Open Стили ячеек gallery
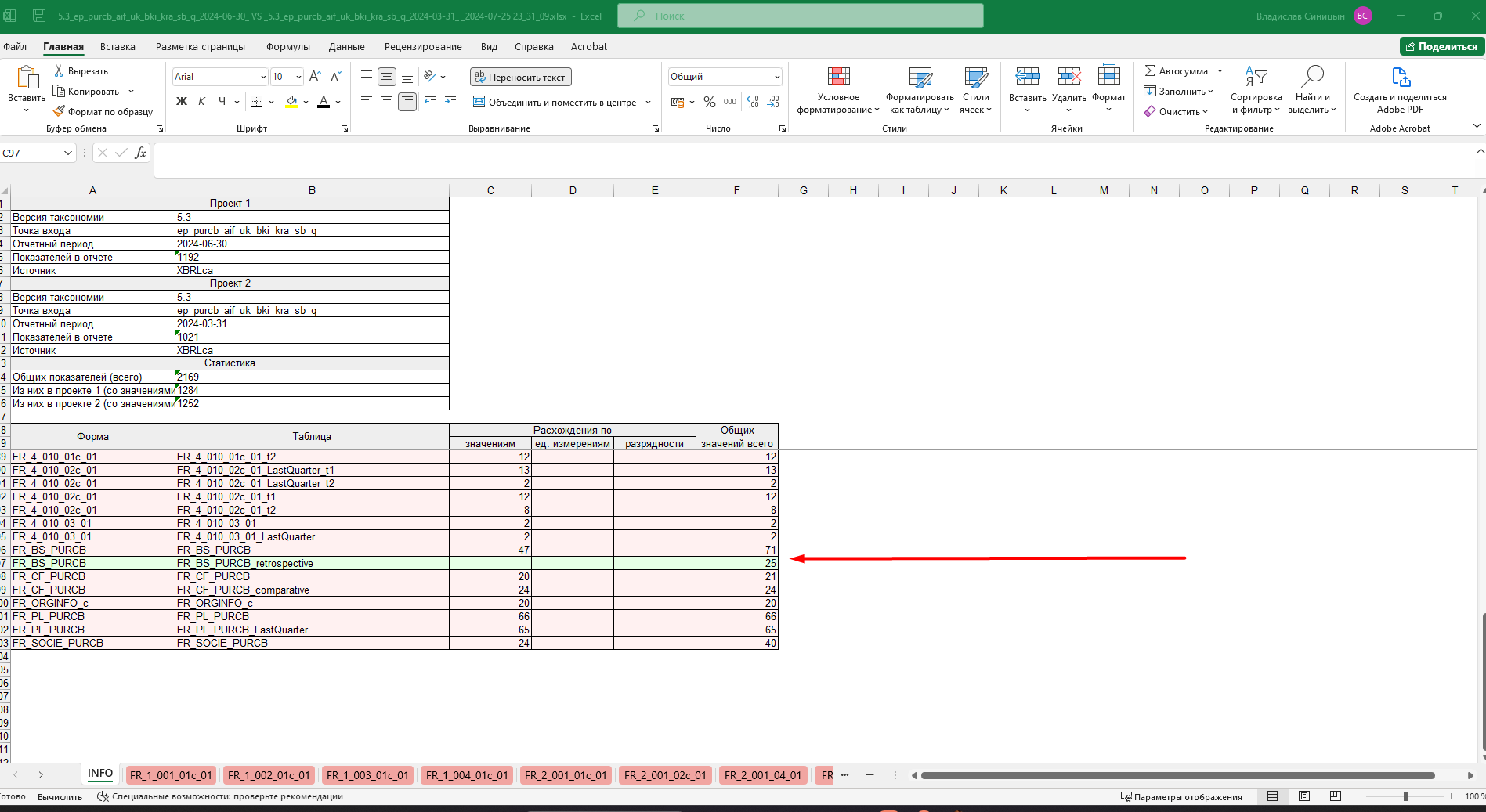1486x812 pixels. [976, 90]
